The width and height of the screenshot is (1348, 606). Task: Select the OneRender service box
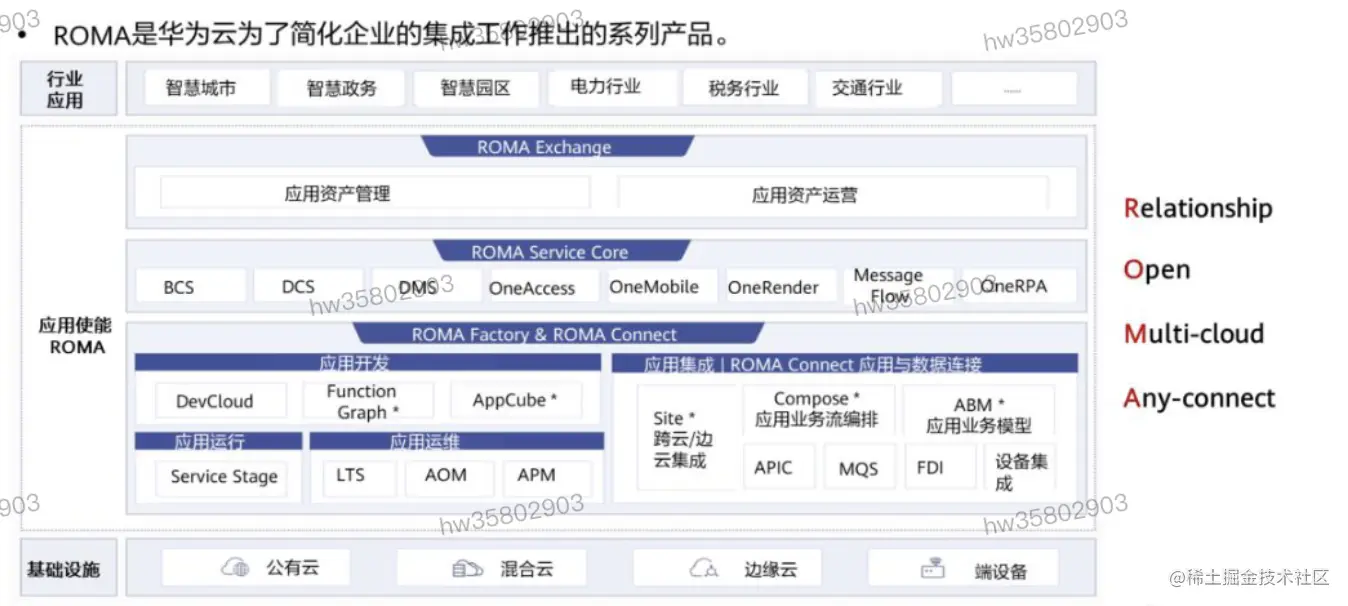(780, 287)
